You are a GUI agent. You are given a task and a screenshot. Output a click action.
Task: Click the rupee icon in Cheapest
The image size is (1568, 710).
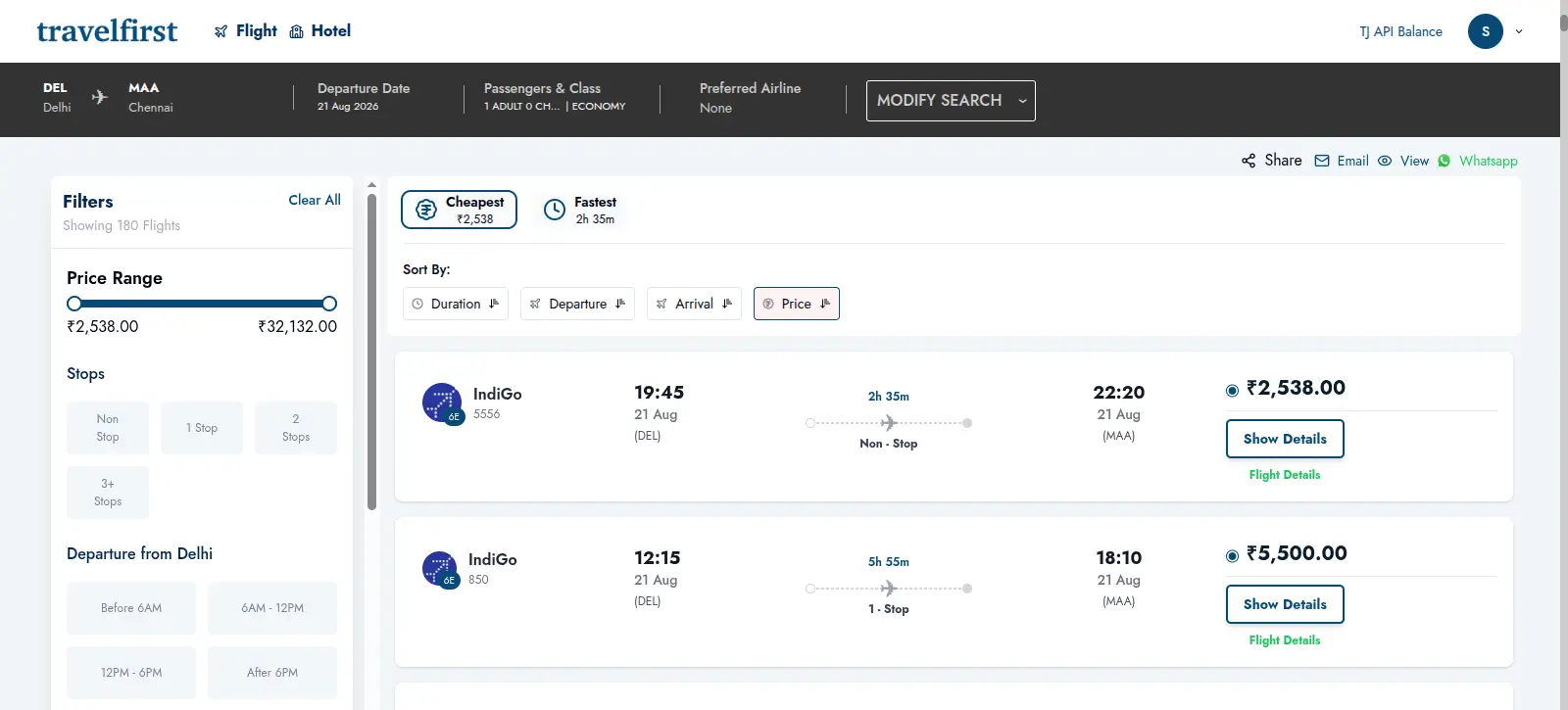(x=426, y=210)
